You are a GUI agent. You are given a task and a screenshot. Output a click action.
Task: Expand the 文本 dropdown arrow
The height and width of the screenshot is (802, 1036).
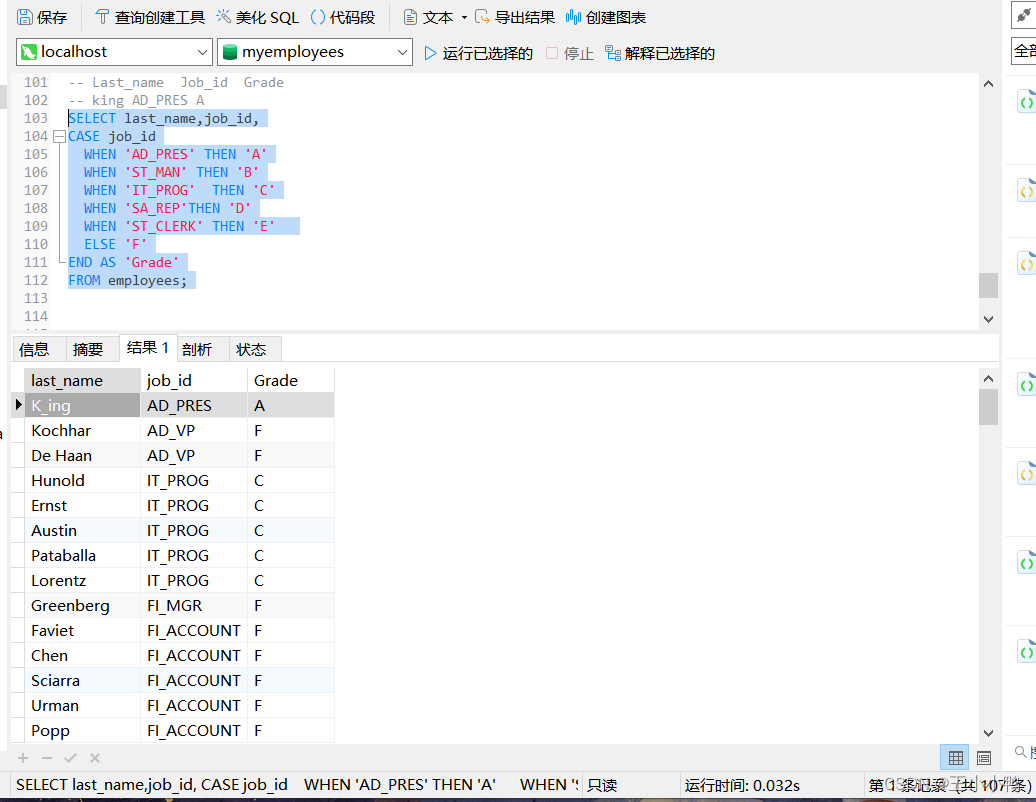(x=464, y=18)
